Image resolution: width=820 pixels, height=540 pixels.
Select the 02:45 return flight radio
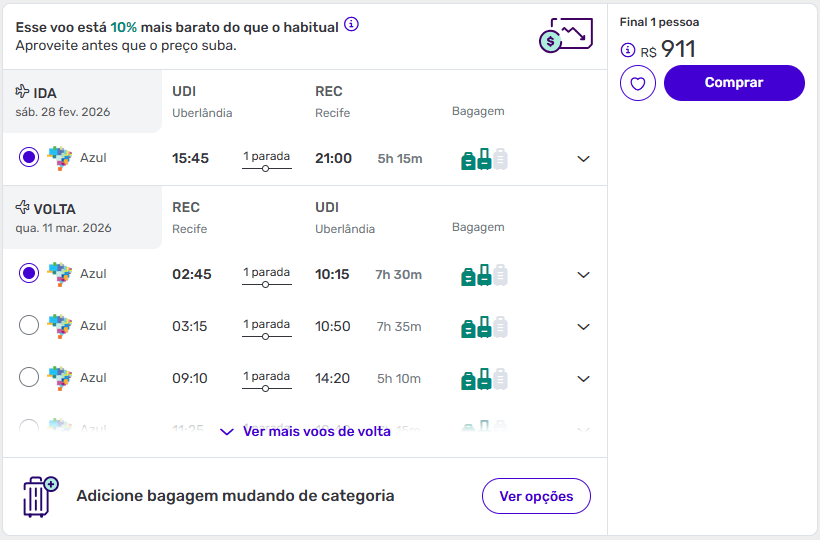click(29, 273)
